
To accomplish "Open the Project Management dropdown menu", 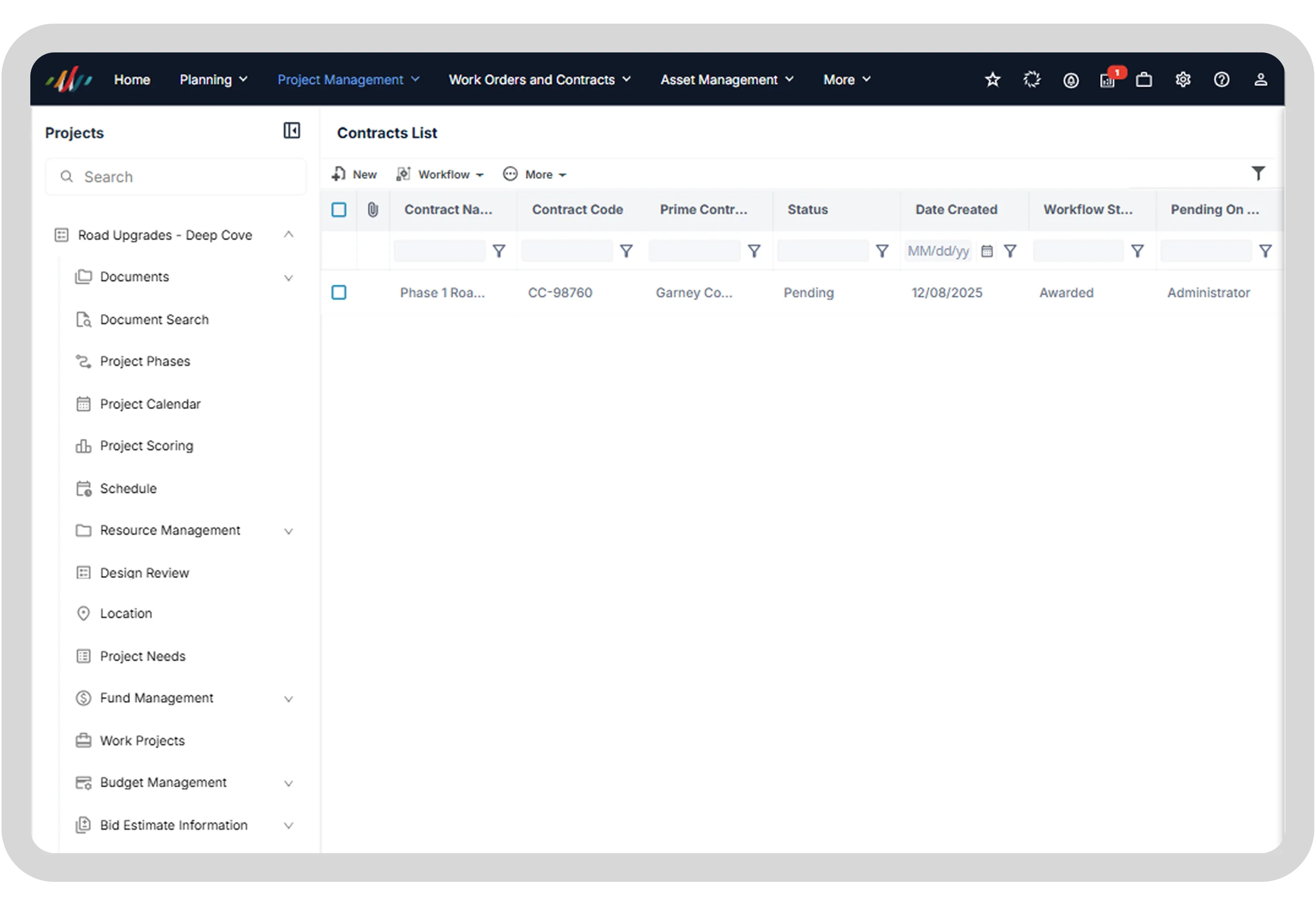I will tap(348, 80).
